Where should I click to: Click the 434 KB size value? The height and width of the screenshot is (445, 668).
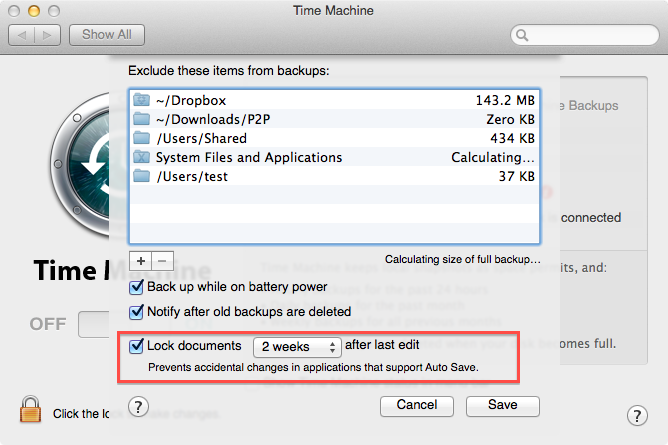point(513,138)
